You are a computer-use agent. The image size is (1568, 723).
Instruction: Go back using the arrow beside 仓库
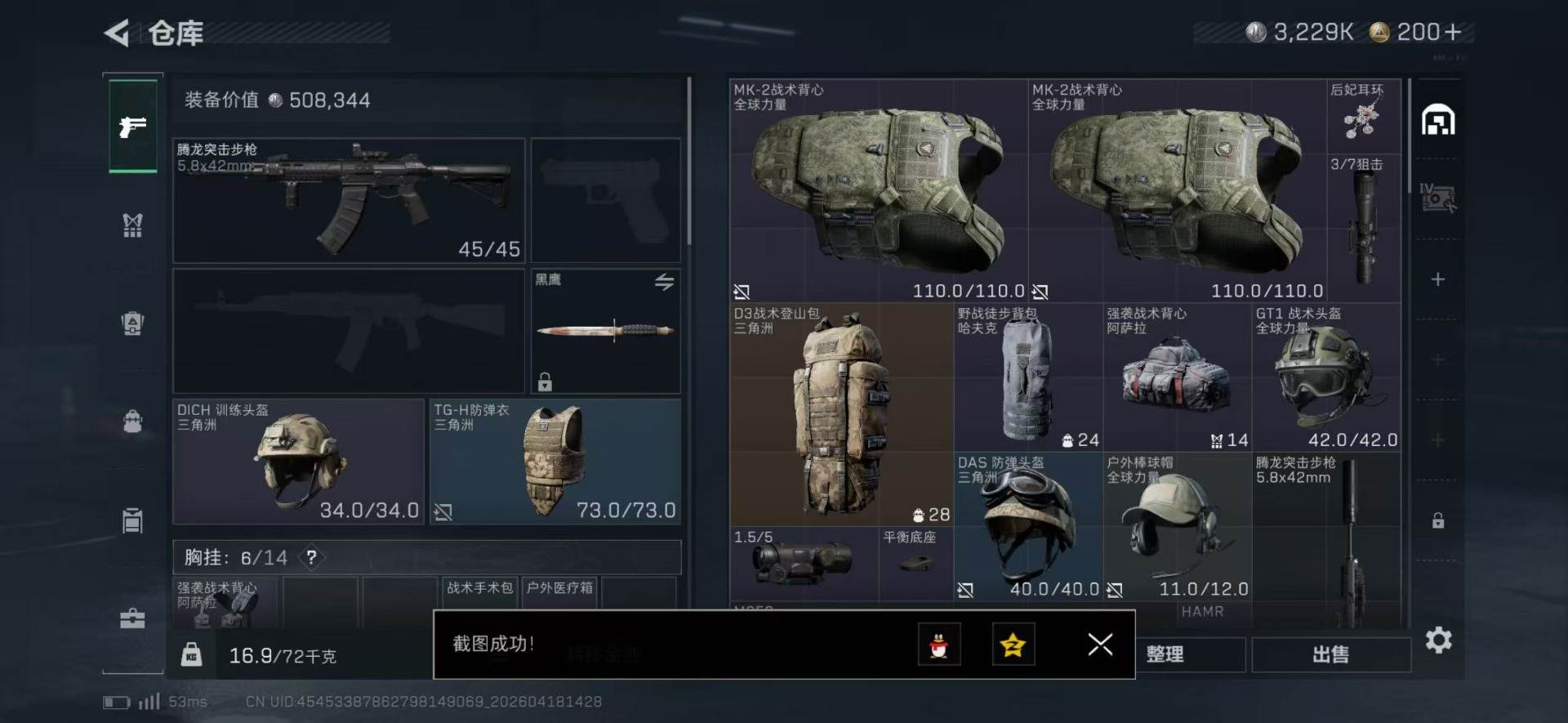[117, 33]
